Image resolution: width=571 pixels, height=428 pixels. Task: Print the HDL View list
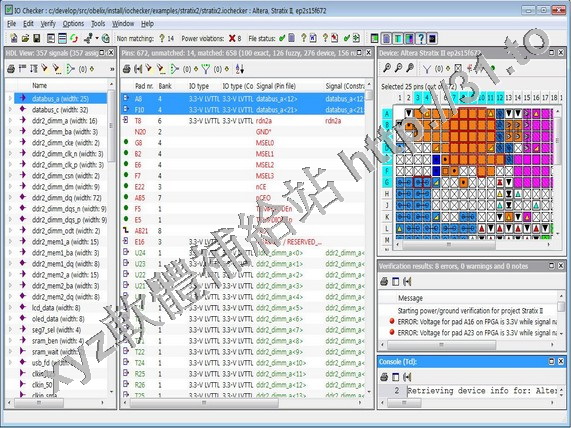point(11,68)
